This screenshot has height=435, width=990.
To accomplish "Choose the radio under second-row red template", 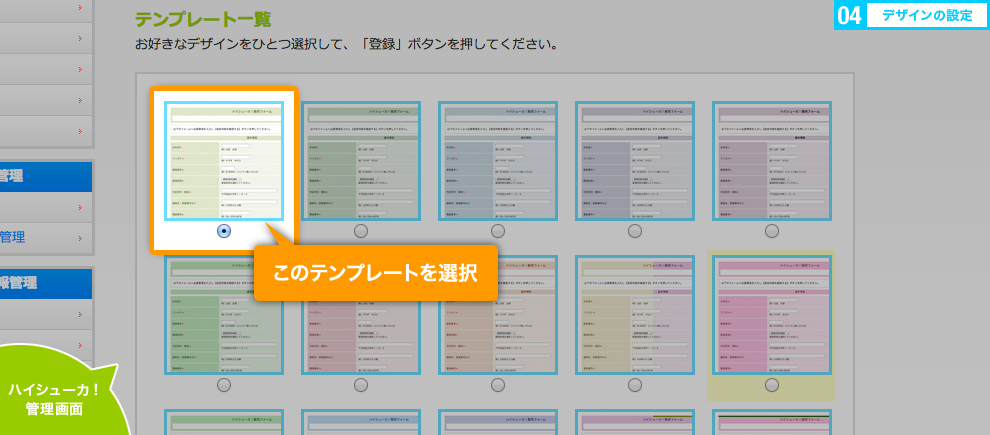I will (361, 385).
